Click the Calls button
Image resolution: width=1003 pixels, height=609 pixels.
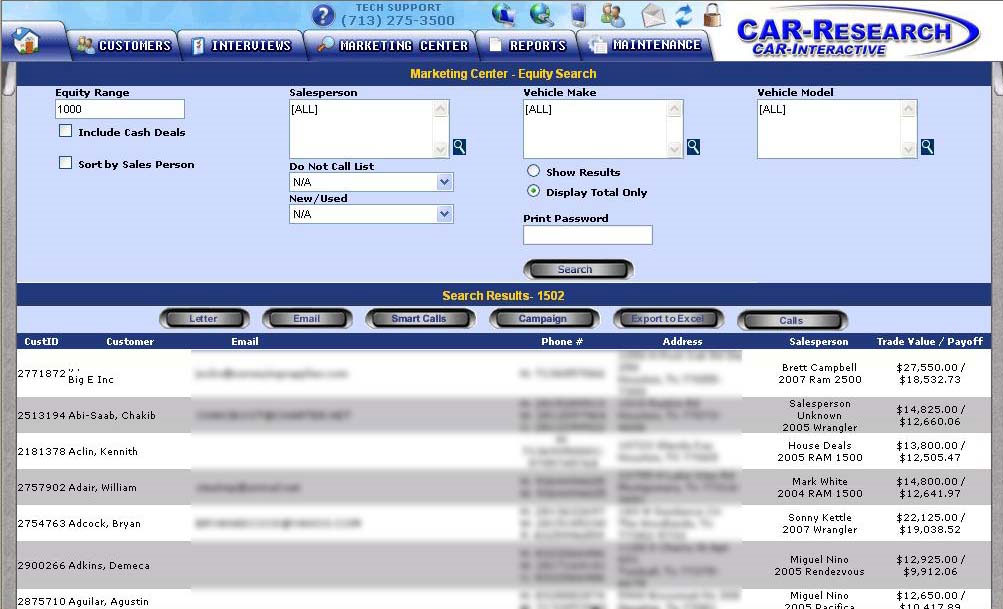click(x=792, y=320)
